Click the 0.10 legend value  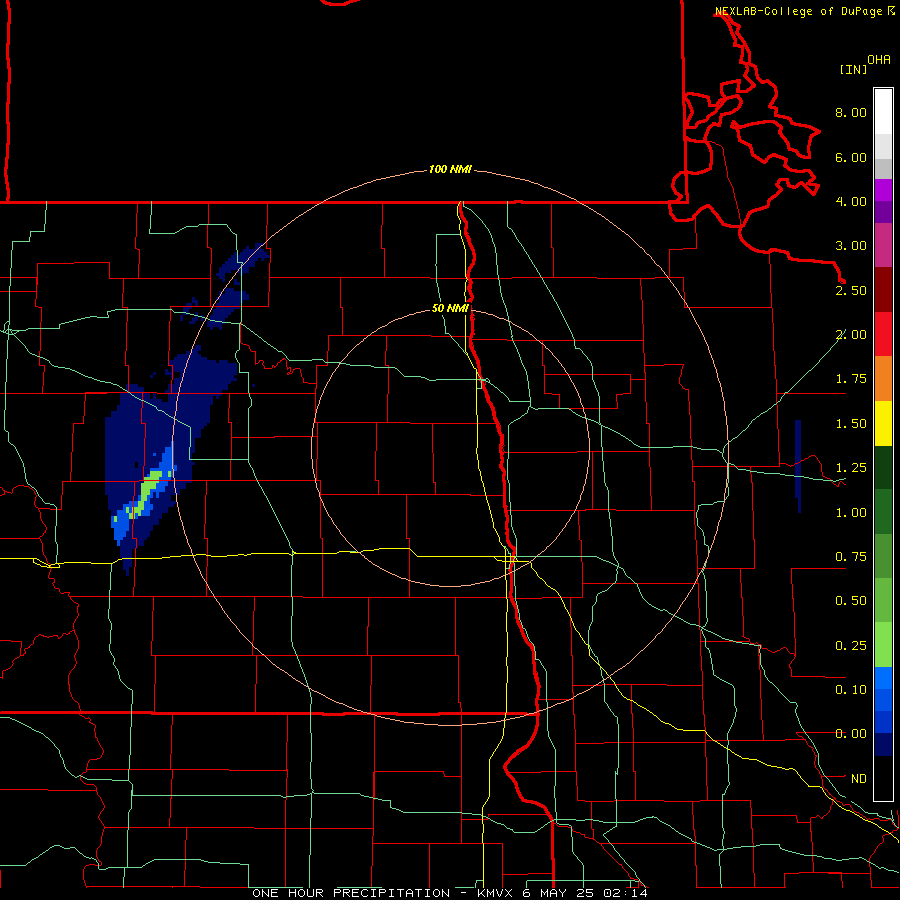pyautogui.click(x=851, y=690)
